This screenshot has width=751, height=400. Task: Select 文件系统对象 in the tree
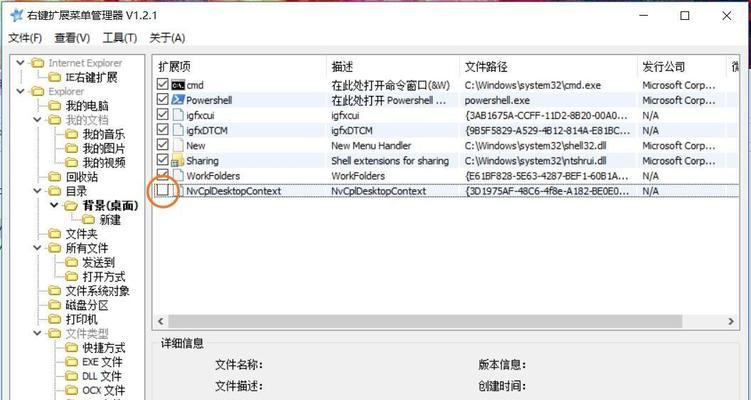pyautogui.click(x=98, y=291)
